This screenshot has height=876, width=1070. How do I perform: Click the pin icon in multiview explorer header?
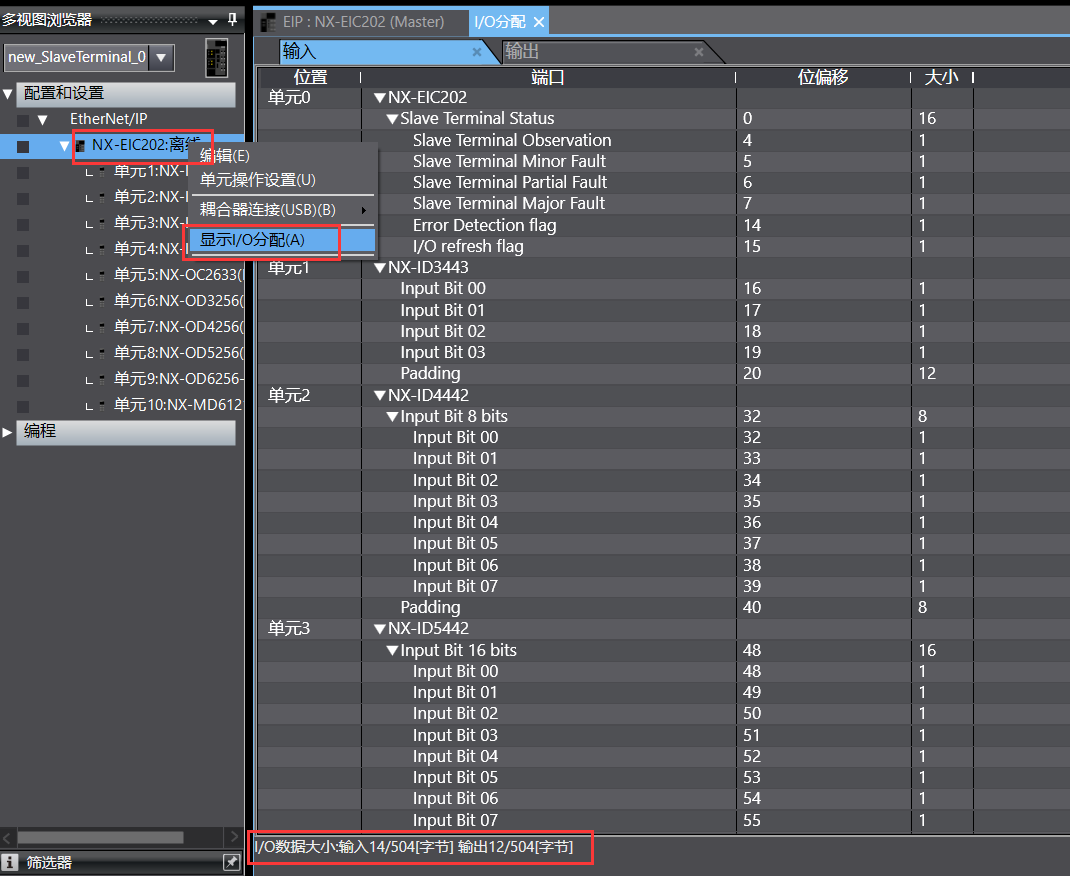[x=233, y=19]
